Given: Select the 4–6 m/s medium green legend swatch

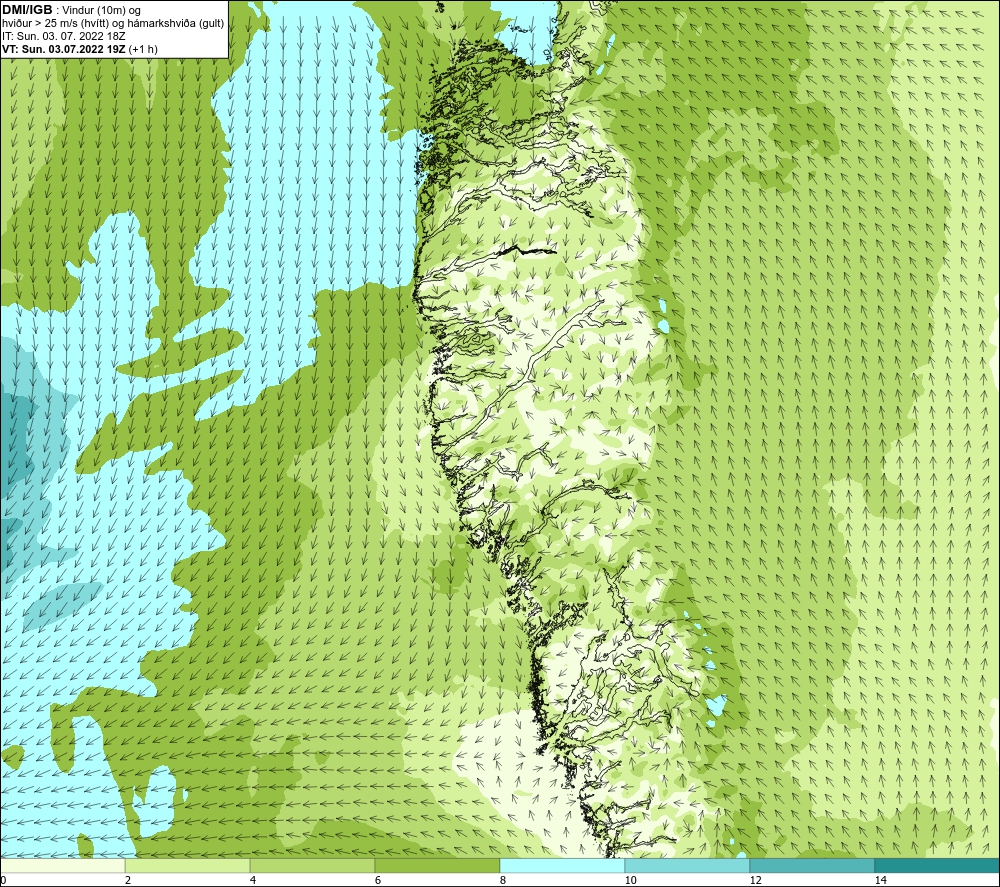Looking at the screenshot, I should tap(312, 865).
